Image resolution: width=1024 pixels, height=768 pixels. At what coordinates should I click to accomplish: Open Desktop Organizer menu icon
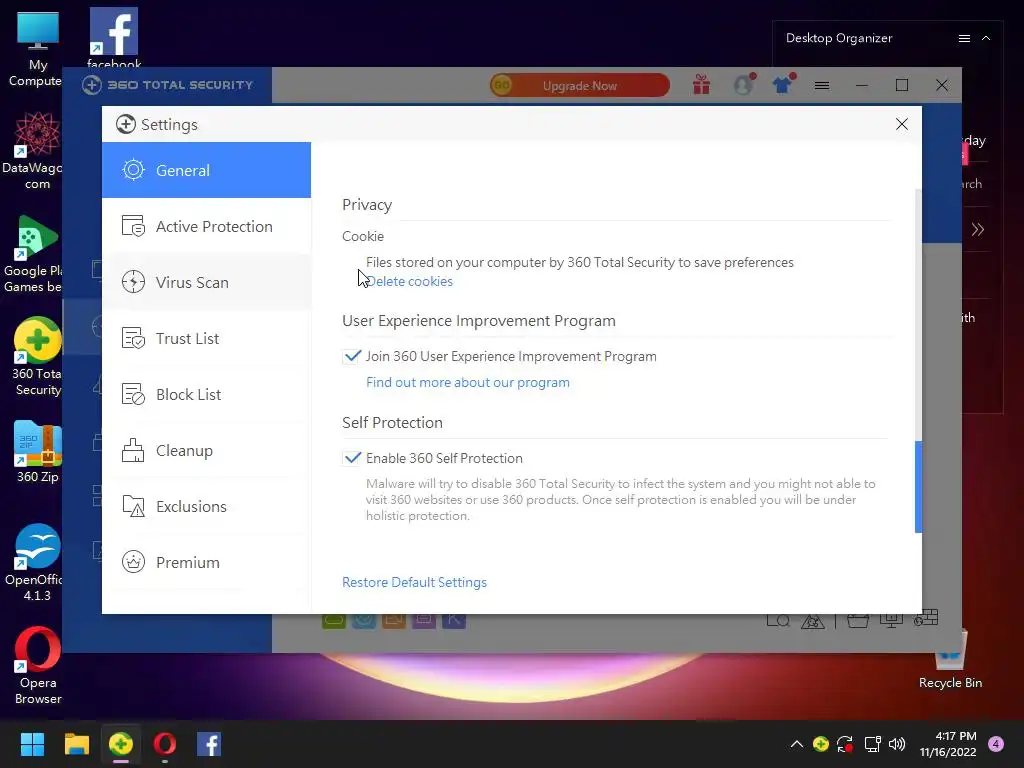[964, 39]
